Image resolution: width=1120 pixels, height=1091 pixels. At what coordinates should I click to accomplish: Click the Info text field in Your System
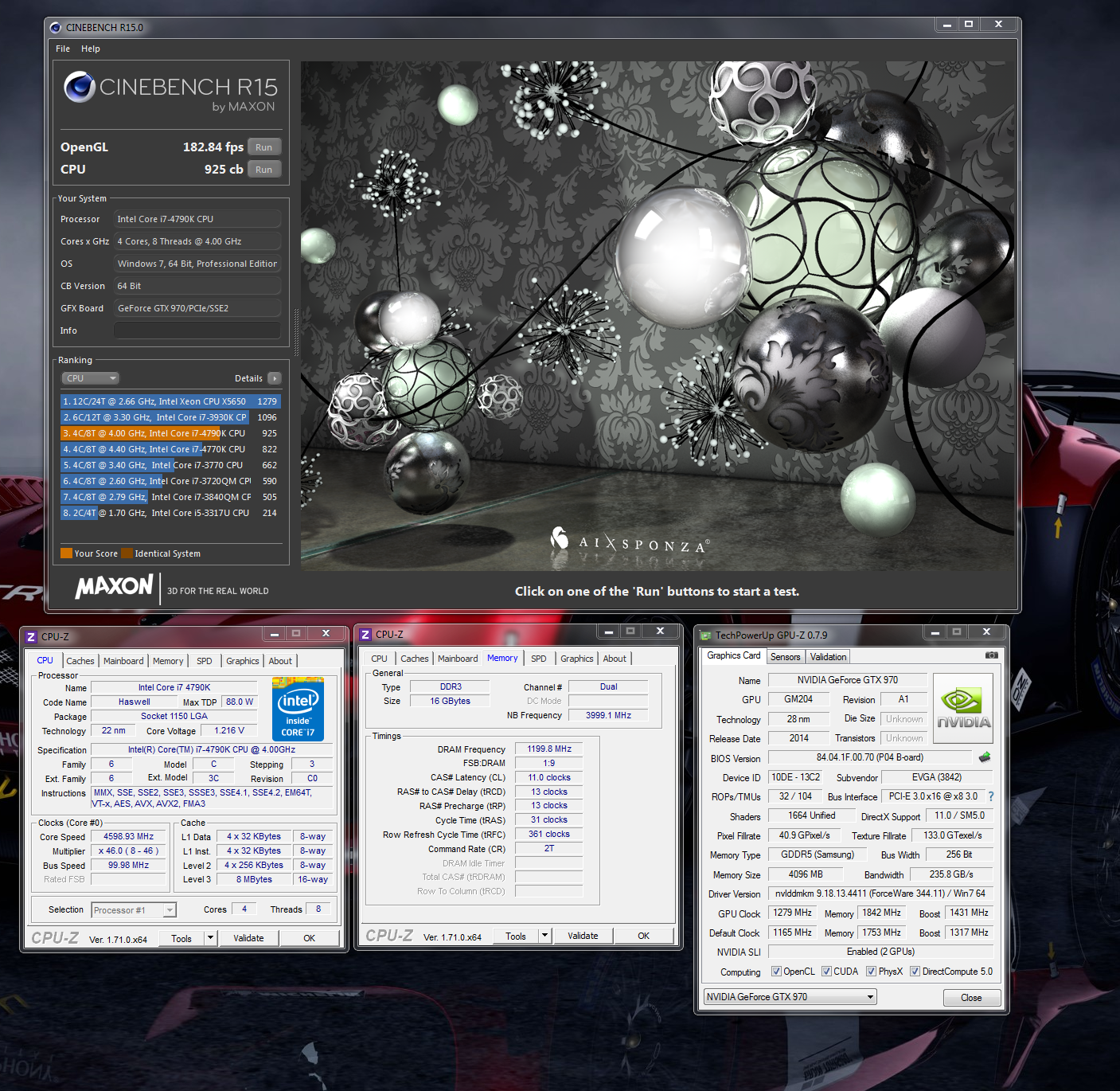point(197,330)
